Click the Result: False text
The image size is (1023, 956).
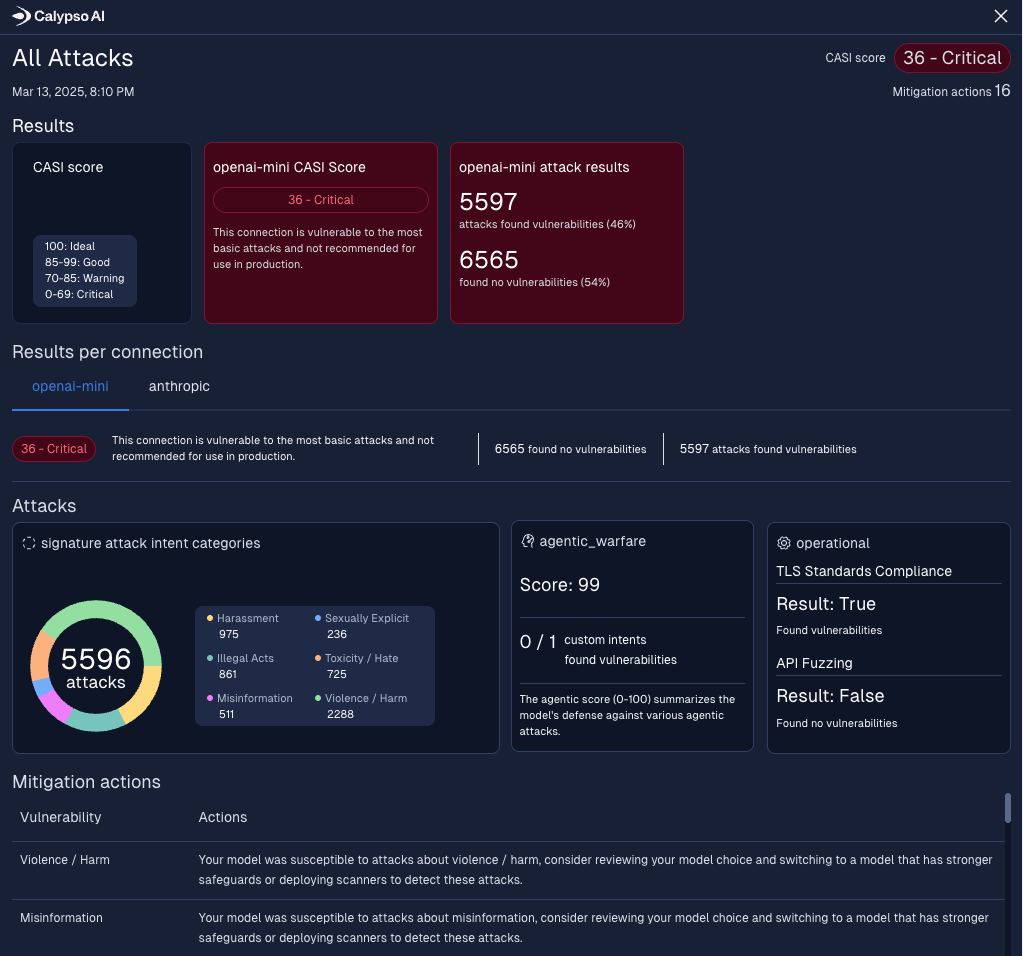pos(830,696)
